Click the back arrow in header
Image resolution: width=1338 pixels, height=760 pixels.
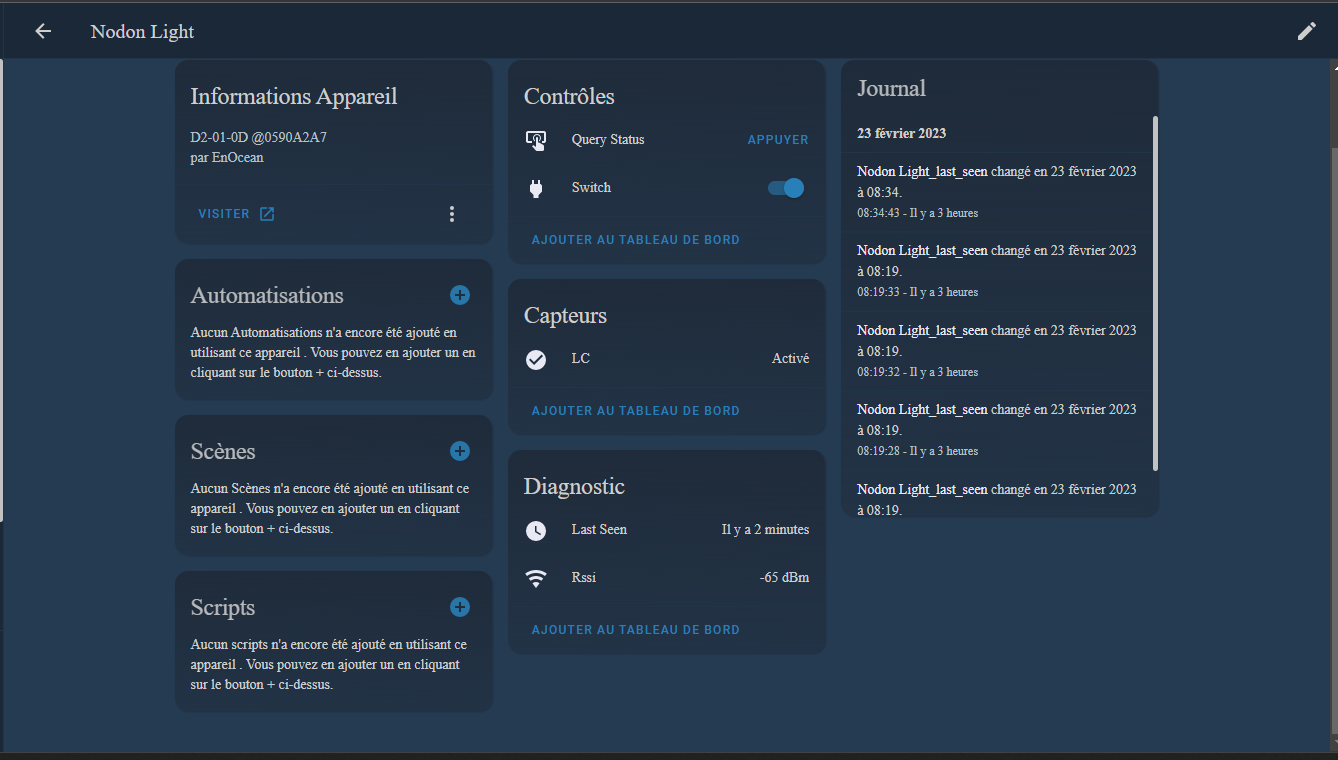tap(43, 31)
